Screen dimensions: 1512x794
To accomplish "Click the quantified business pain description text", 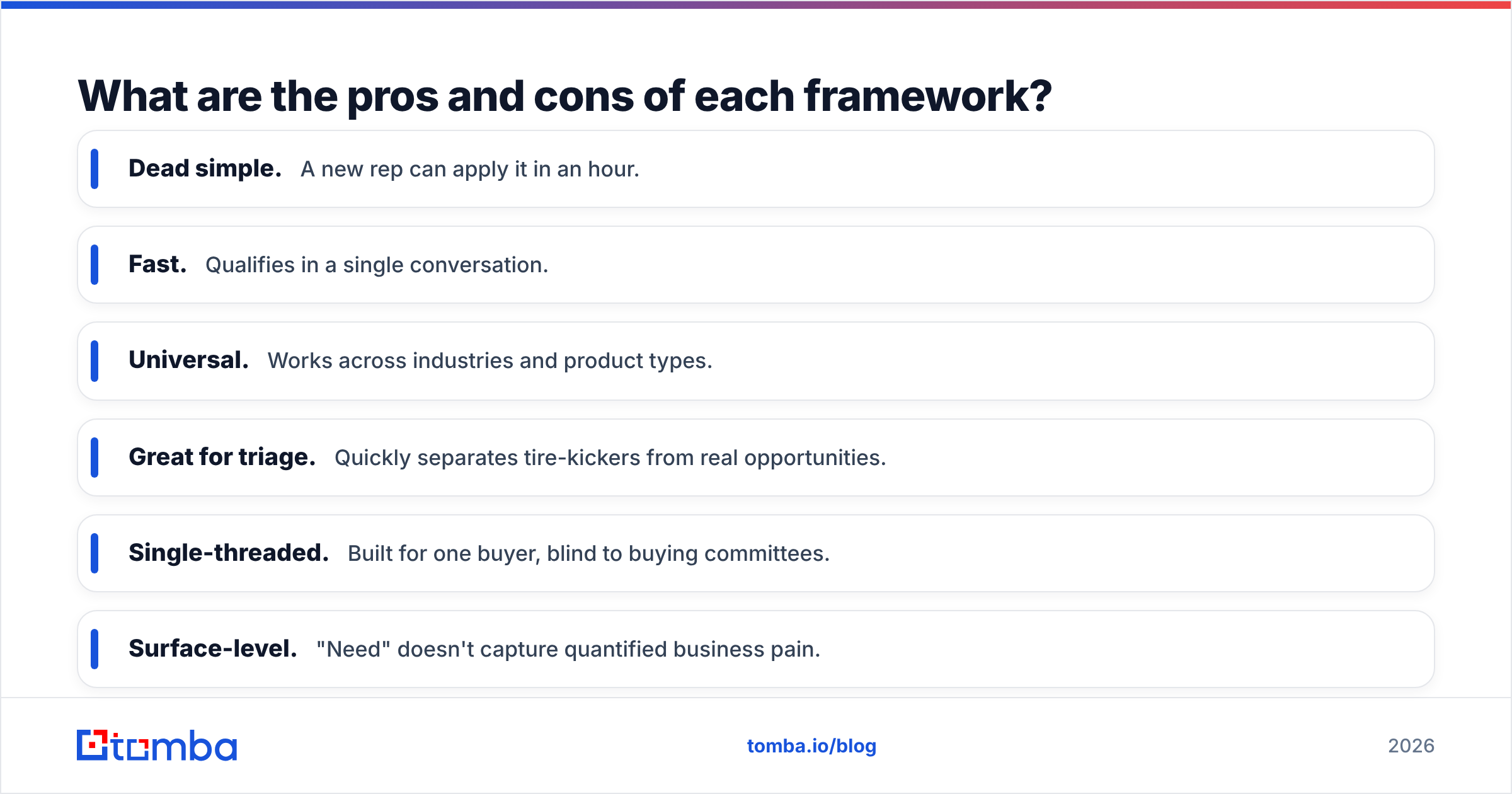I will coord(568,650).
